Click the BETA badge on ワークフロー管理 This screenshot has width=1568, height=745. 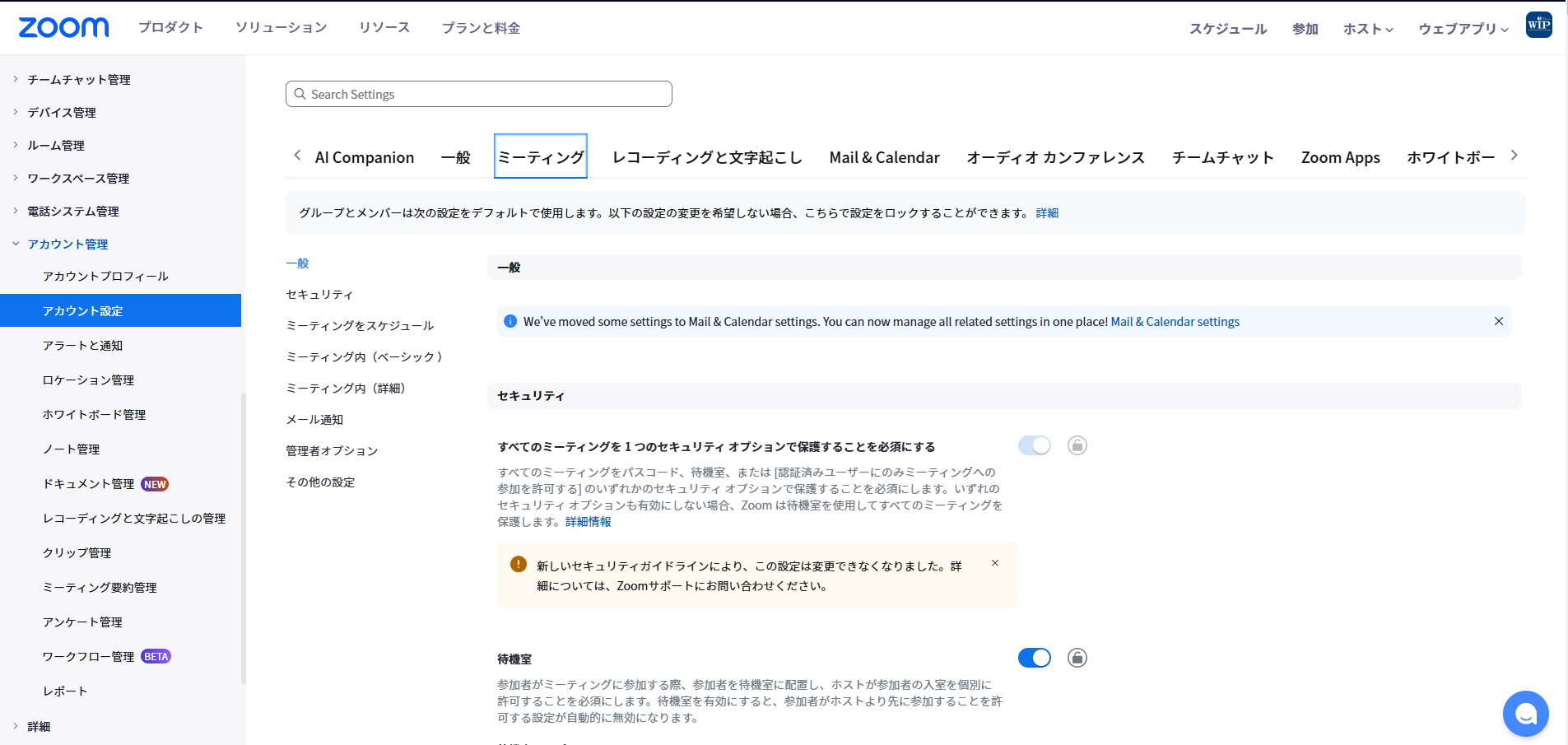tap(156, 656)
